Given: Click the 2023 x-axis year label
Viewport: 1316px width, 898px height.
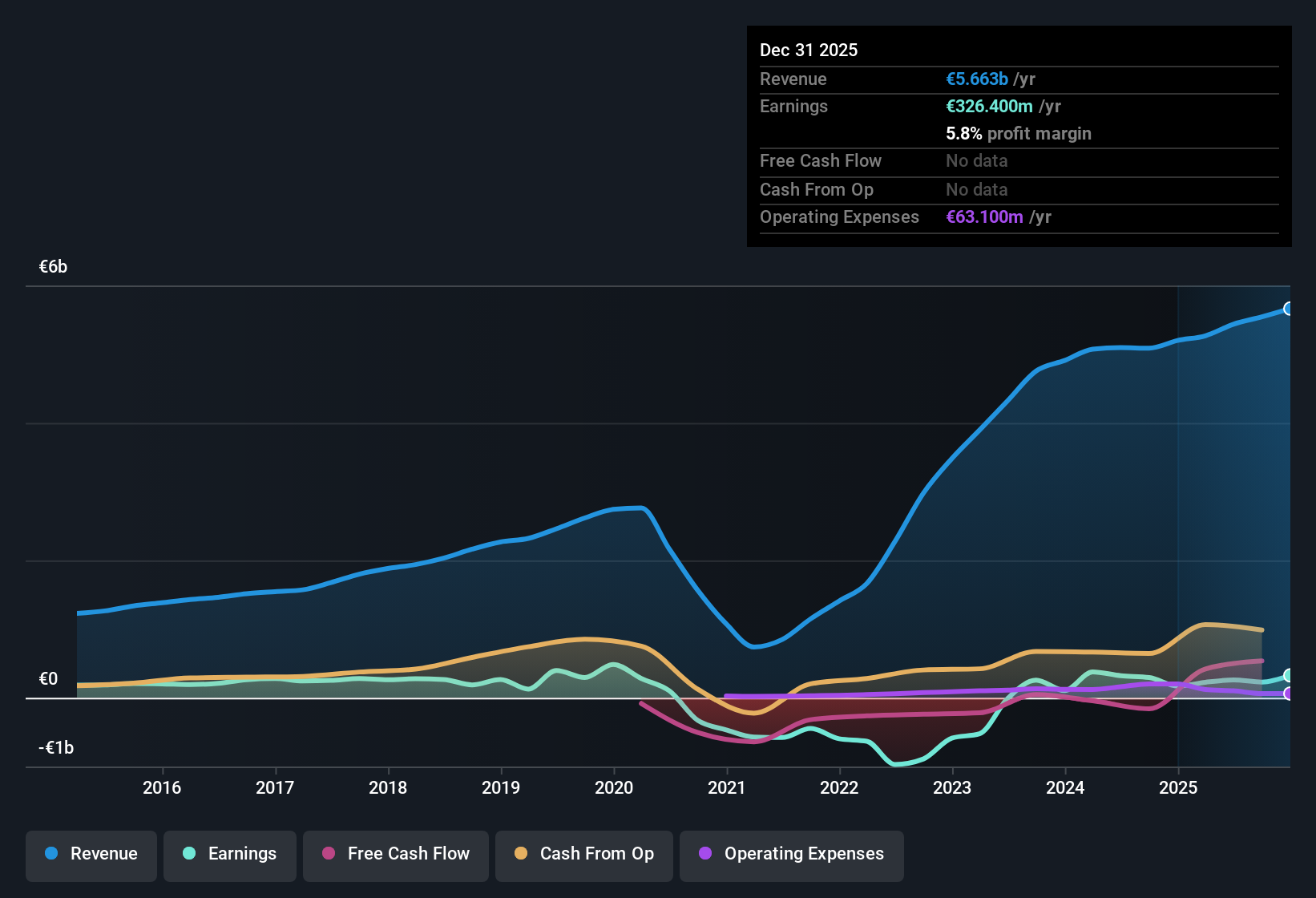Looking at the screenshot, I should pyautogui.click(x=952, y=787).
